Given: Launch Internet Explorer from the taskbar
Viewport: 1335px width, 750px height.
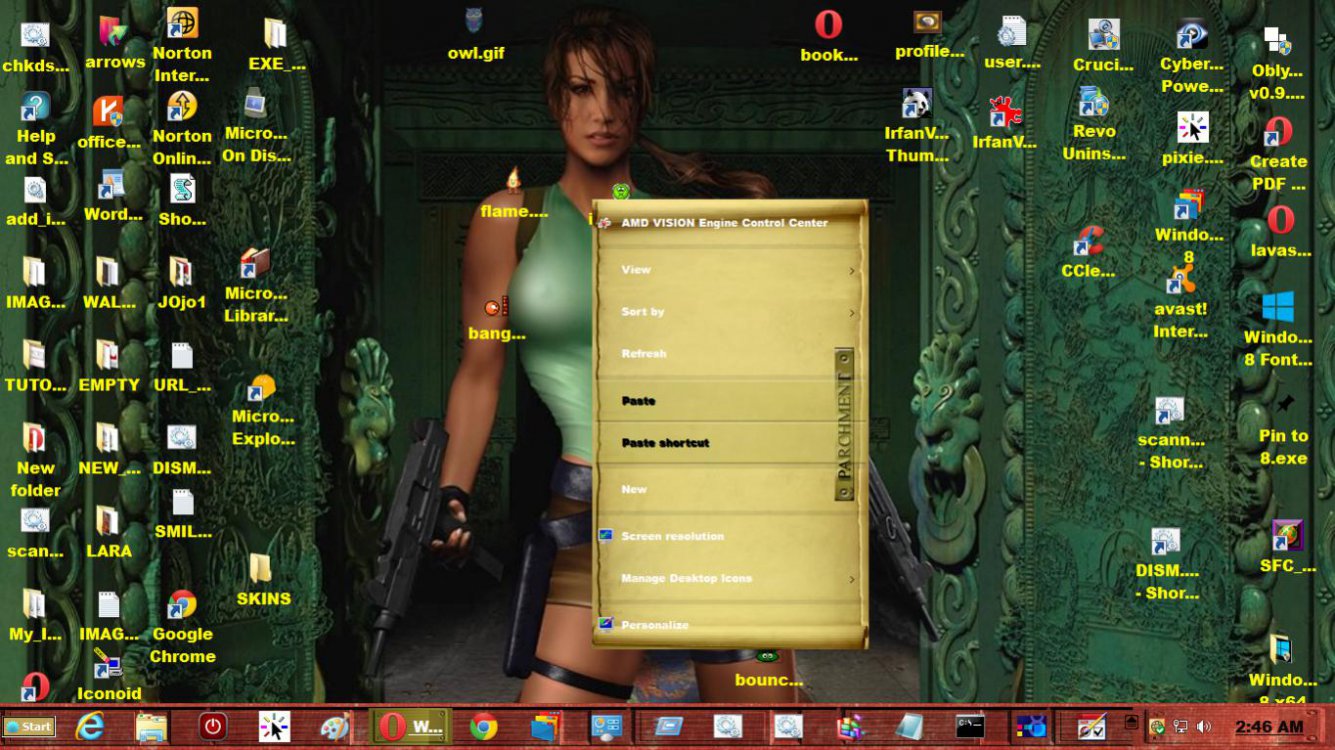Looking at the screenshot, I should pos(90,726).
